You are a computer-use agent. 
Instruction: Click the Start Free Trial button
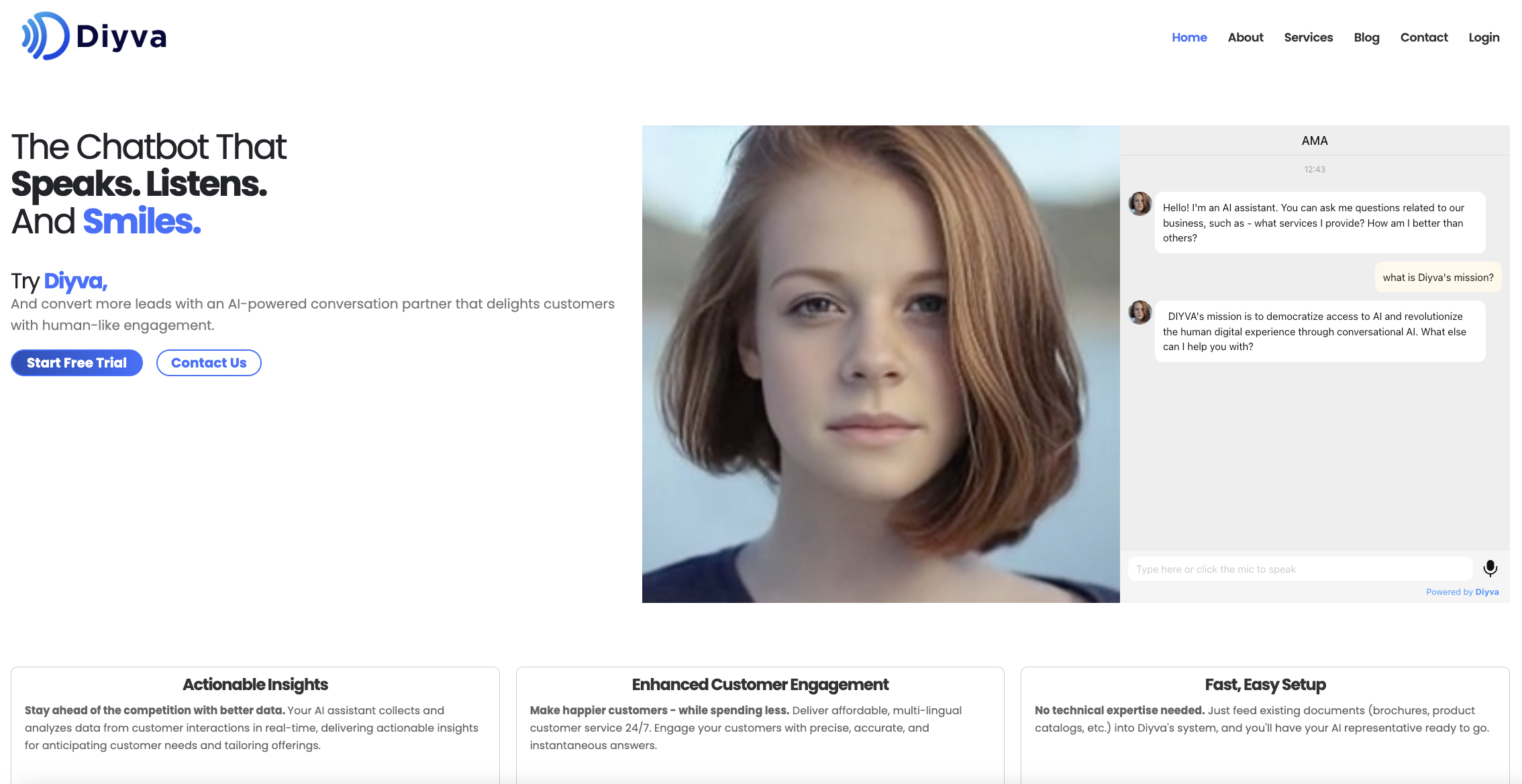pyautogui.click(x=77, y=363)
